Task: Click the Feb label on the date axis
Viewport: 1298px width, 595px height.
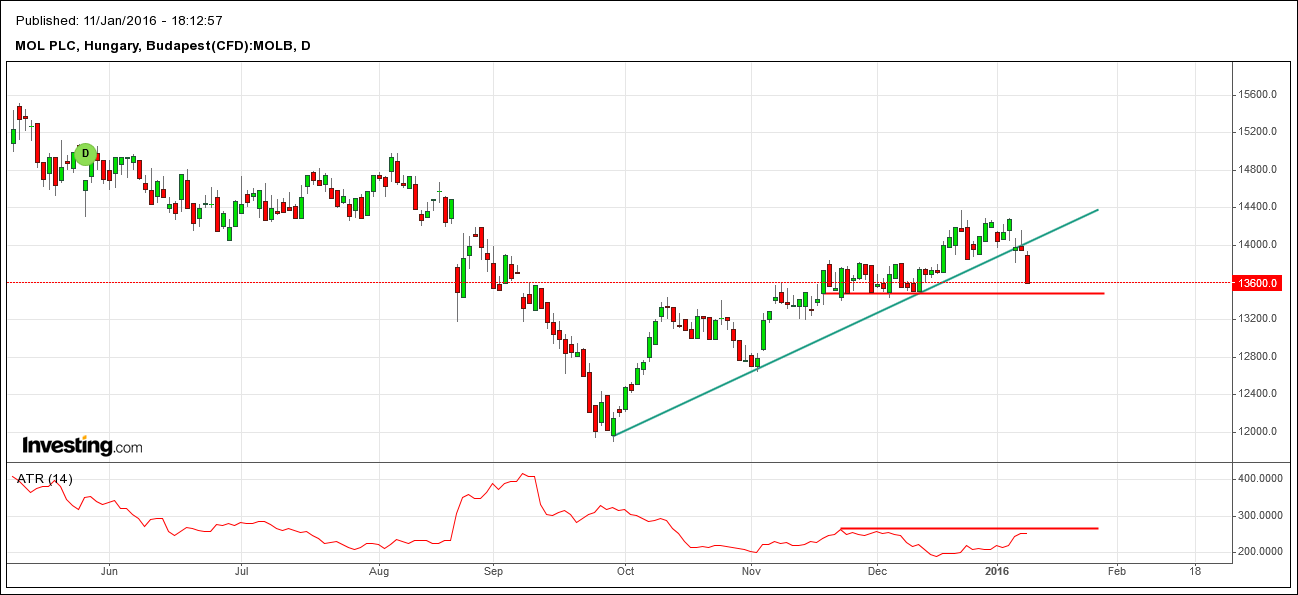Action: (x=1116, y=571)
